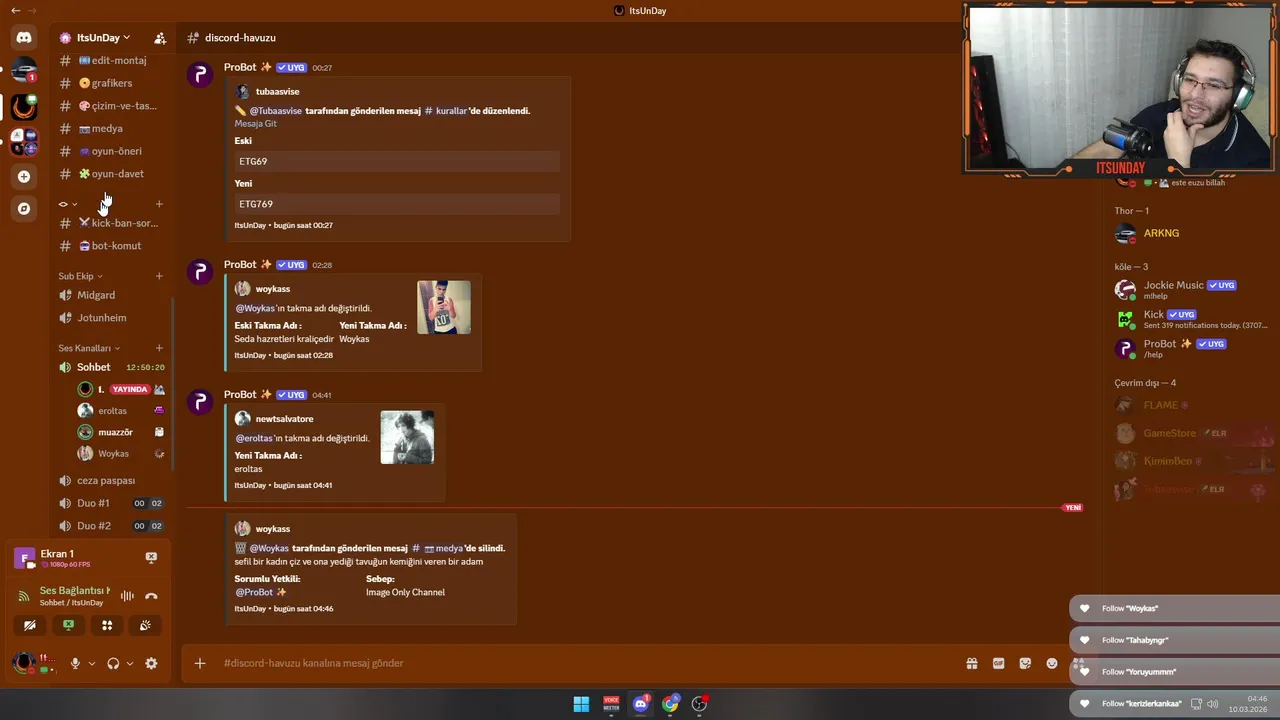Open Discord direct messages home icon
1280x720 pixels.
click(x=24, y=37)
